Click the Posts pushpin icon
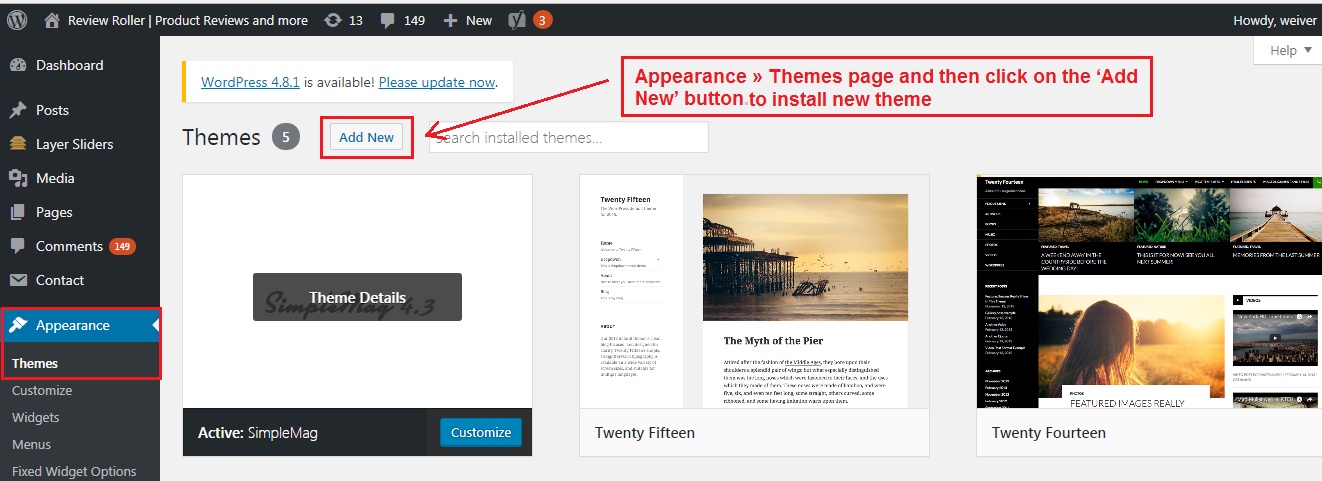Viewport: 1322px width, 481px height. (18, 110)
